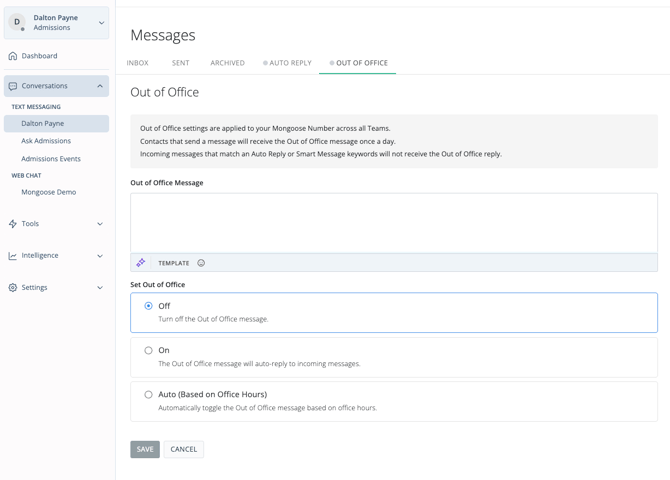Image resolution: width=670 pixels, height=480 pixels.
Task: Click inside the Out of Office Message field
Action: pyautogui.click(x=394, y=222)
